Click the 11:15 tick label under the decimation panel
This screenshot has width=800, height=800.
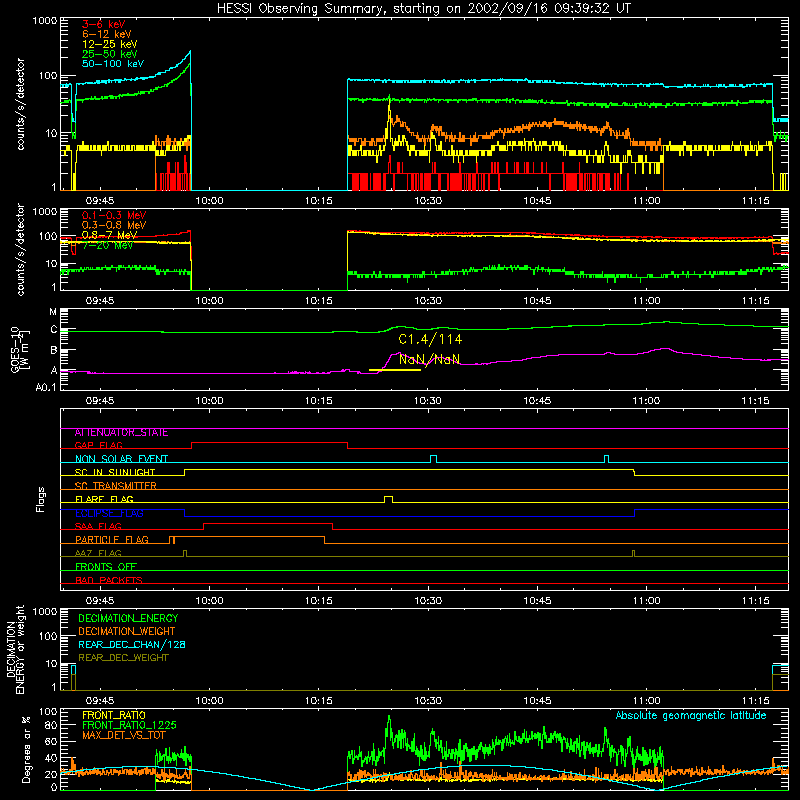(x=756, y=701)
